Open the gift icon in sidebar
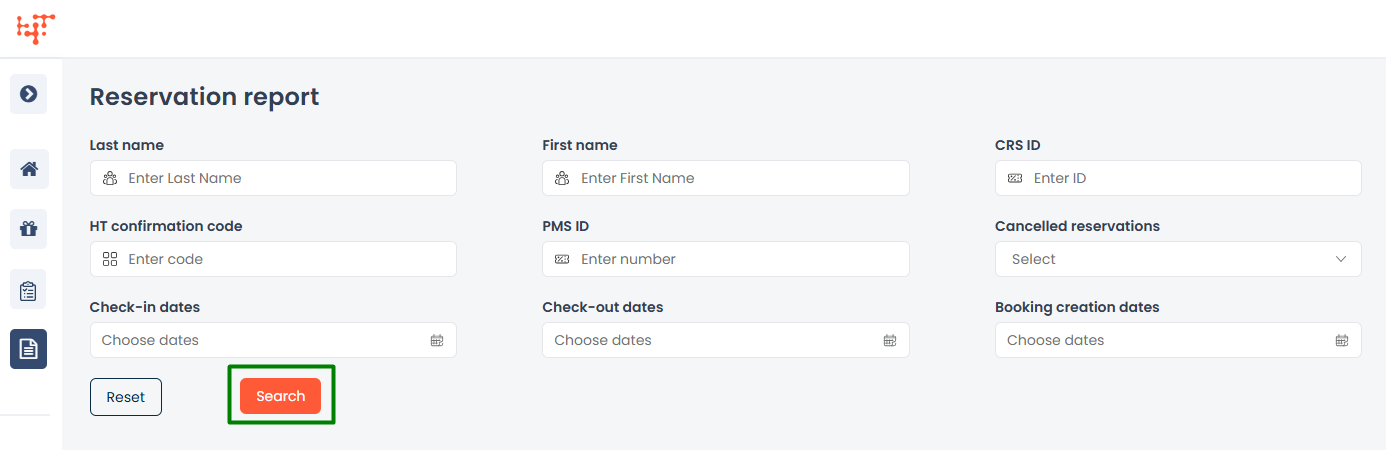Viewport: 1386px width, 450px height. point(28,229)
